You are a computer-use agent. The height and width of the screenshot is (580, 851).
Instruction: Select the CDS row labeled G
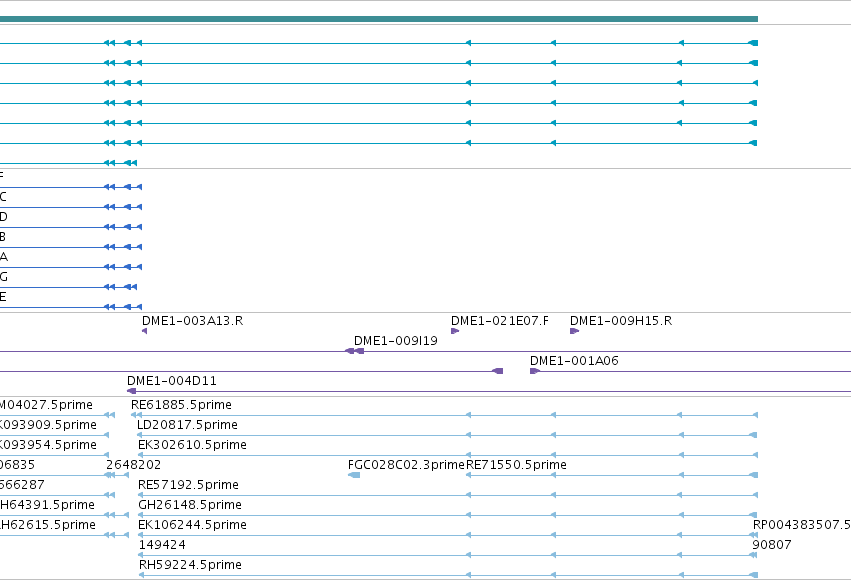click(68, 287)
